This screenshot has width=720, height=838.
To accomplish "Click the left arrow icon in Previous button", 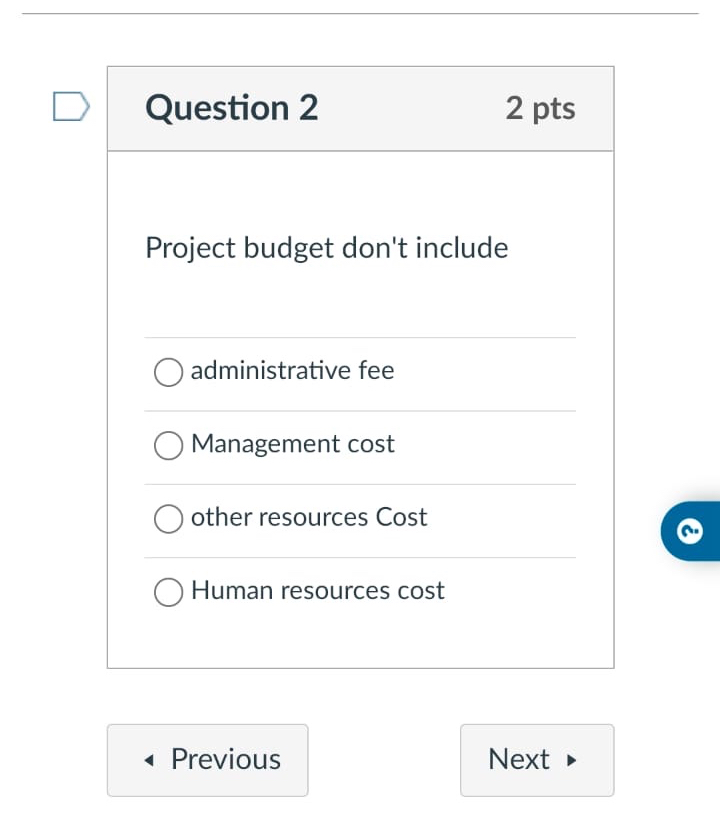I will pyautogui.click(x=148, y=760).
